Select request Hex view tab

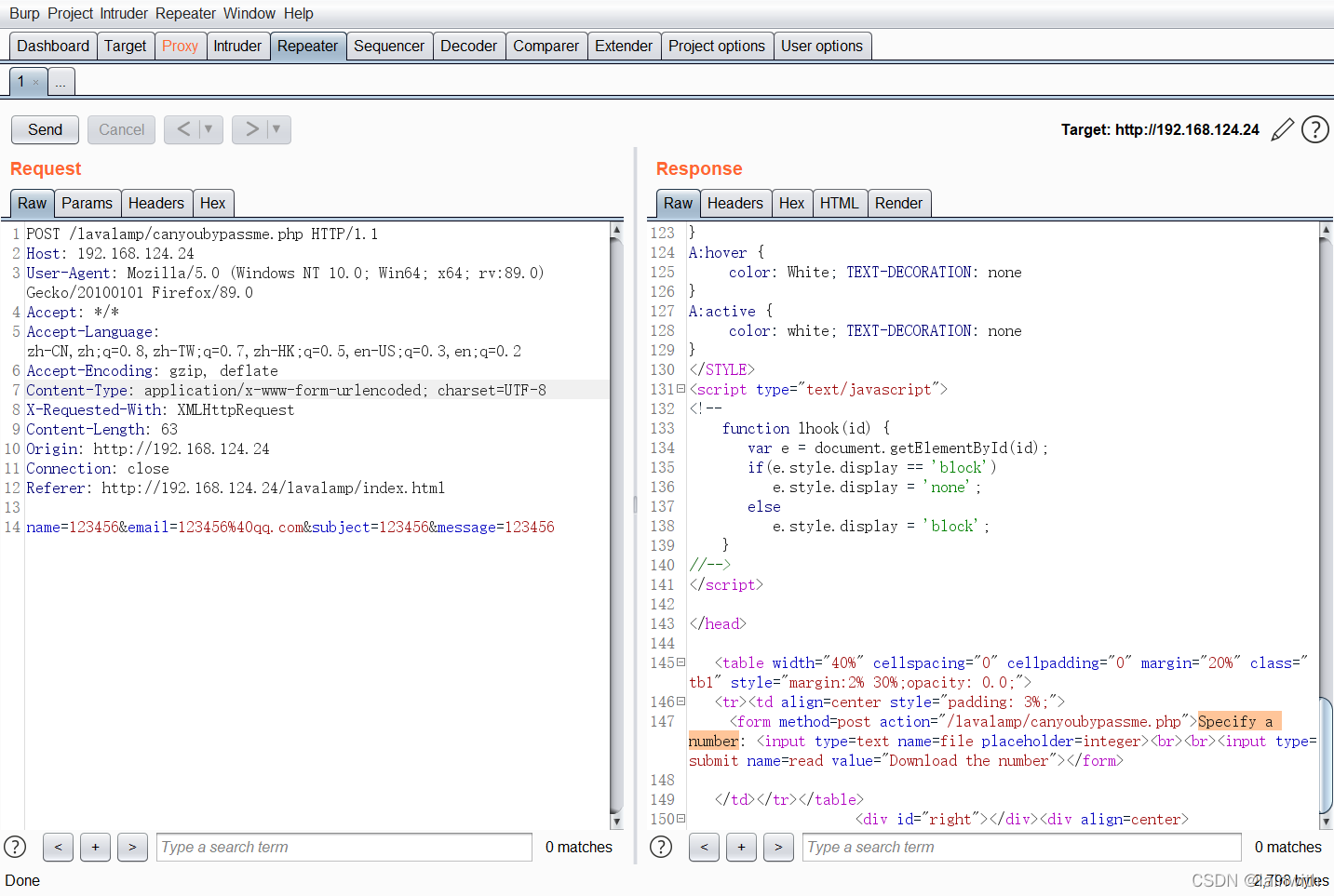pos(213,203)
